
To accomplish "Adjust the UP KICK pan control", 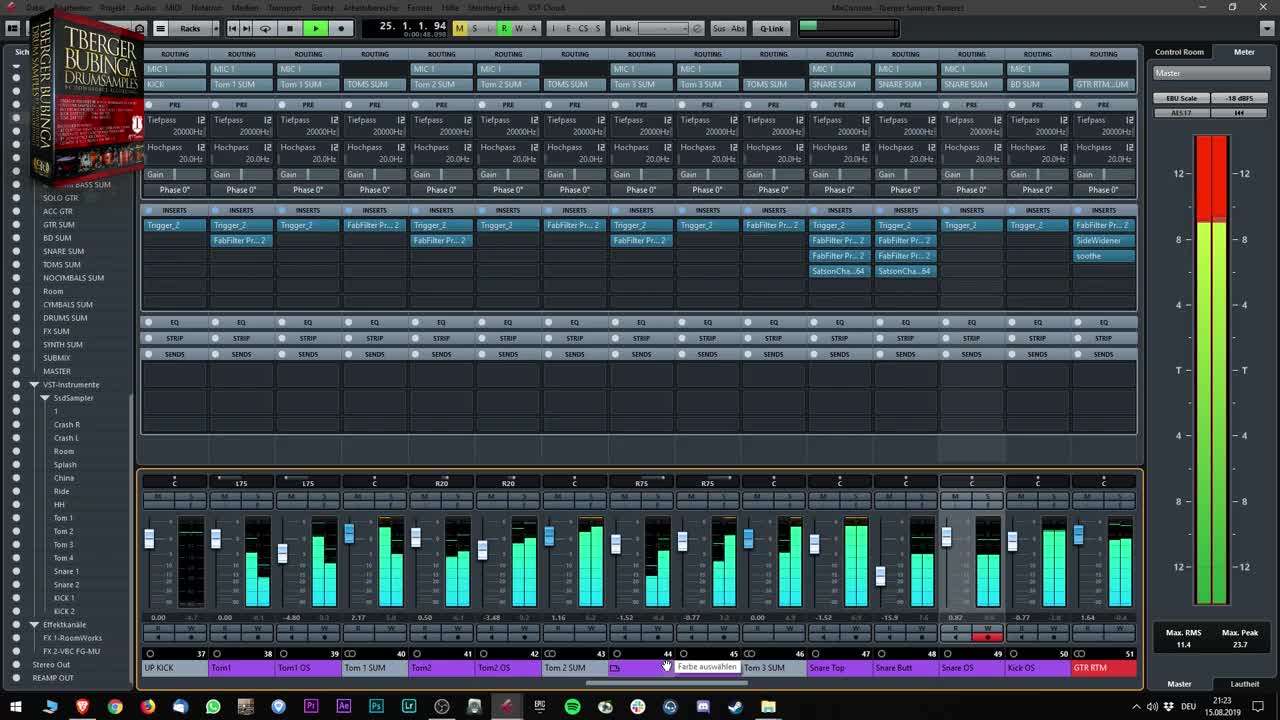I will click(174, 482).
